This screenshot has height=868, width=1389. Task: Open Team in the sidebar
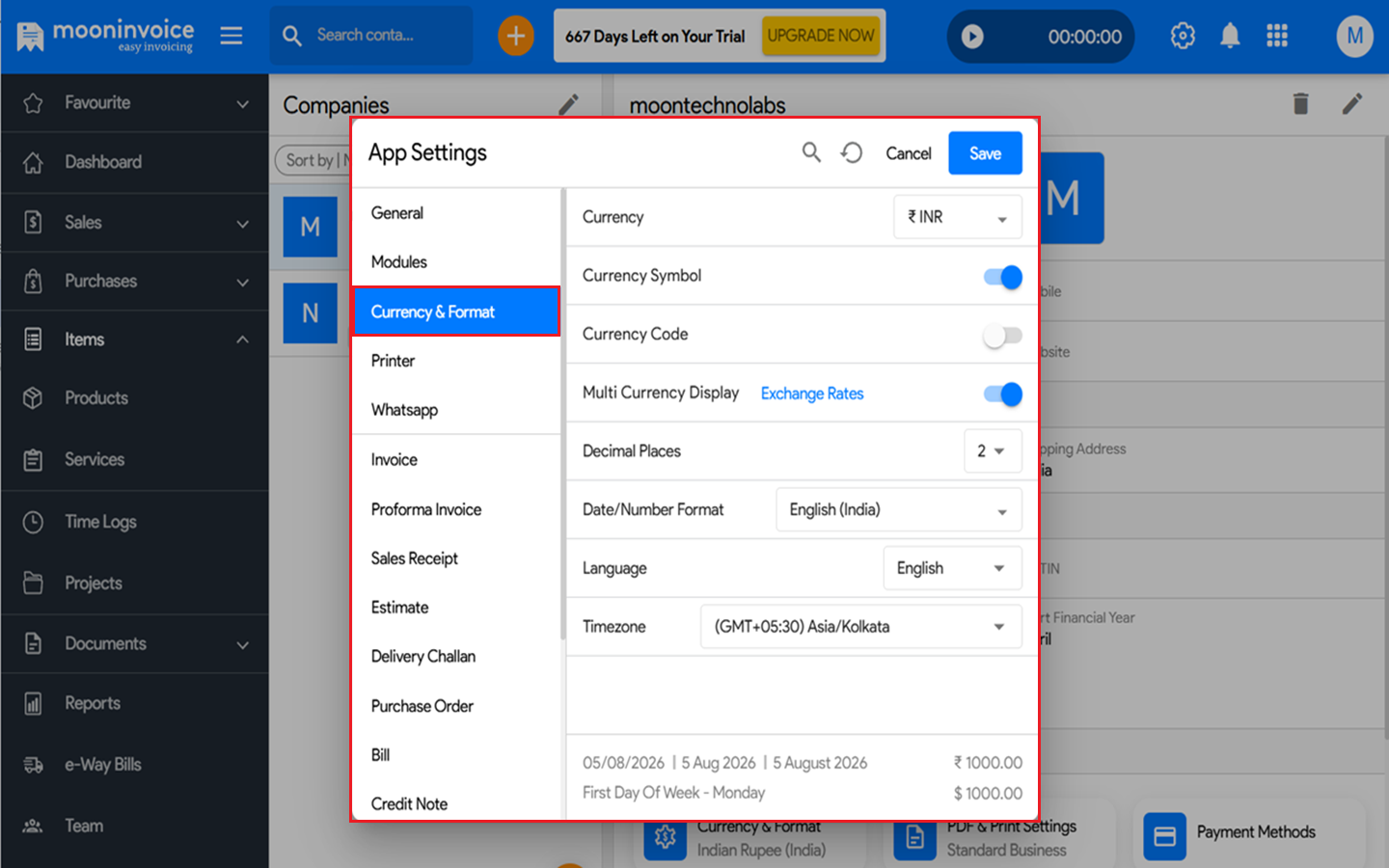click(135, 826)
